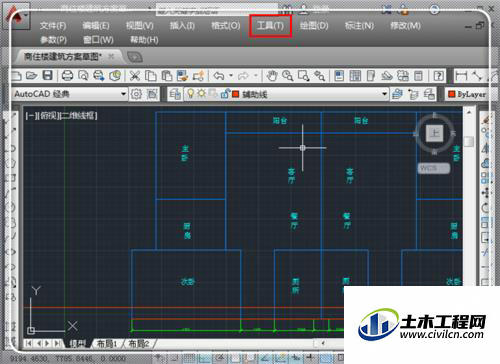Click the Paste clipboard icon
Screen dimensions: 500x364
pos(166,76)
